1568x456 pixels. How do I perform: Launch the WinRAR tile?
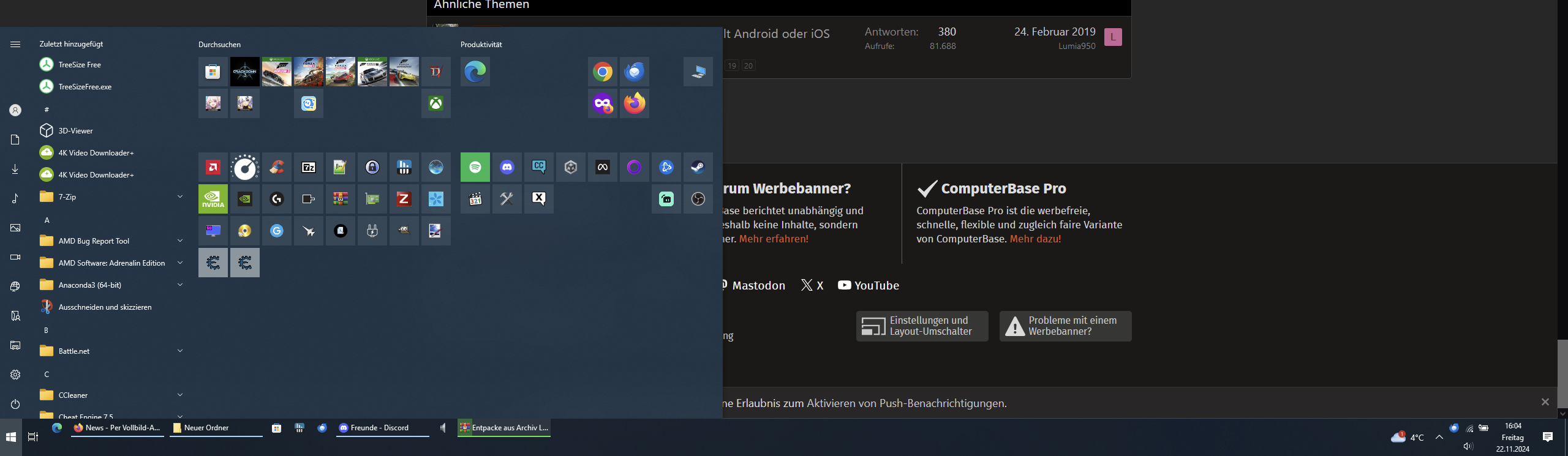pos(340,199)
